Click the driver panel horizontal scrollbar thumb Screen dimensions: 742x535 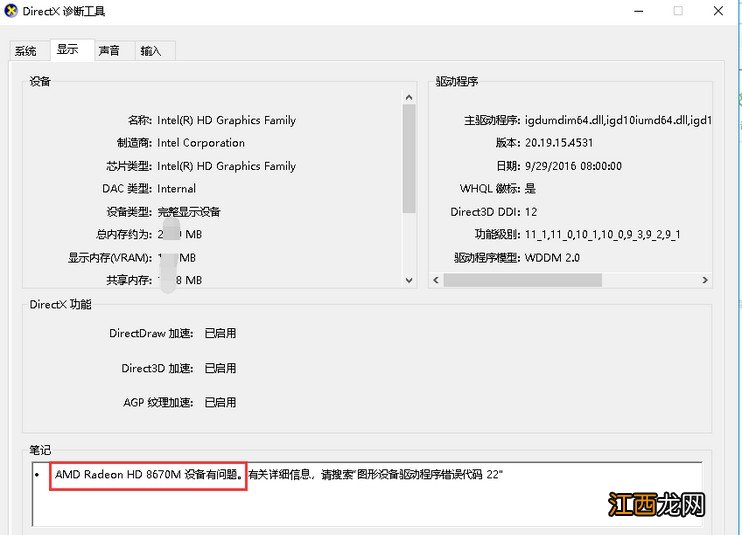[522, 280]
